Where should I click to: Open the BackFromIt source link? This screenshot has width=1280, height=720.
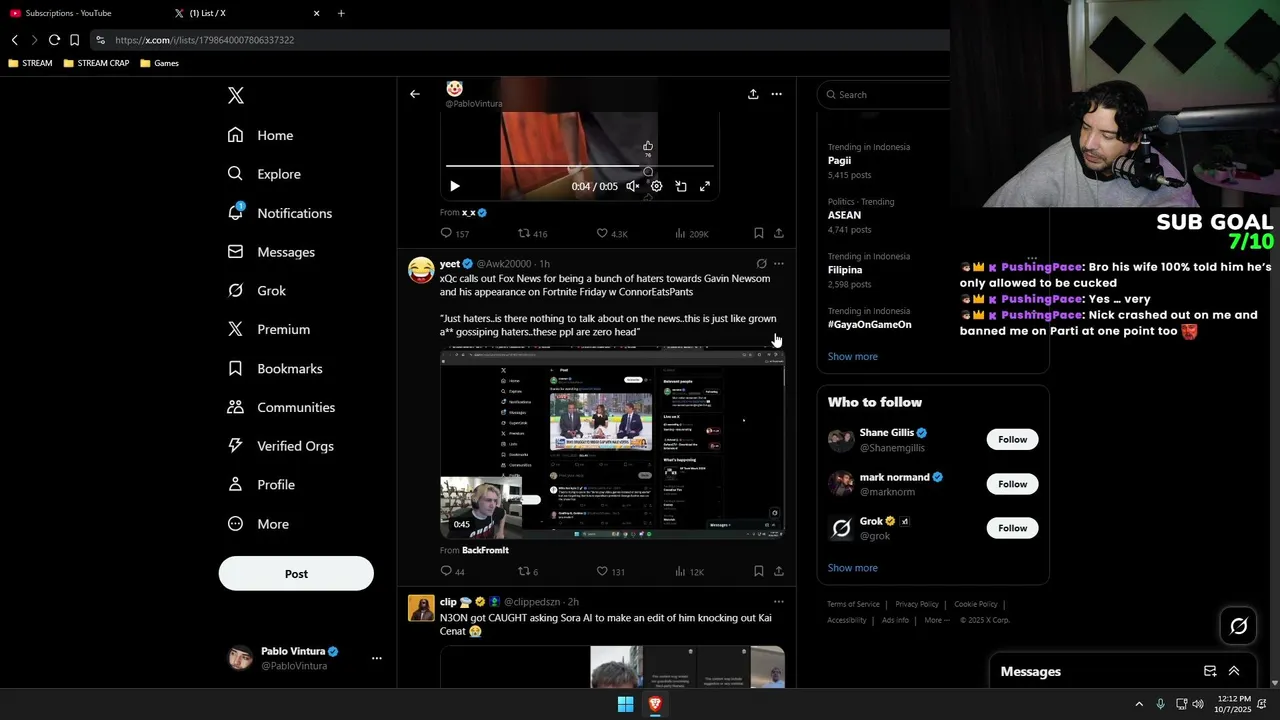point(485,550)
